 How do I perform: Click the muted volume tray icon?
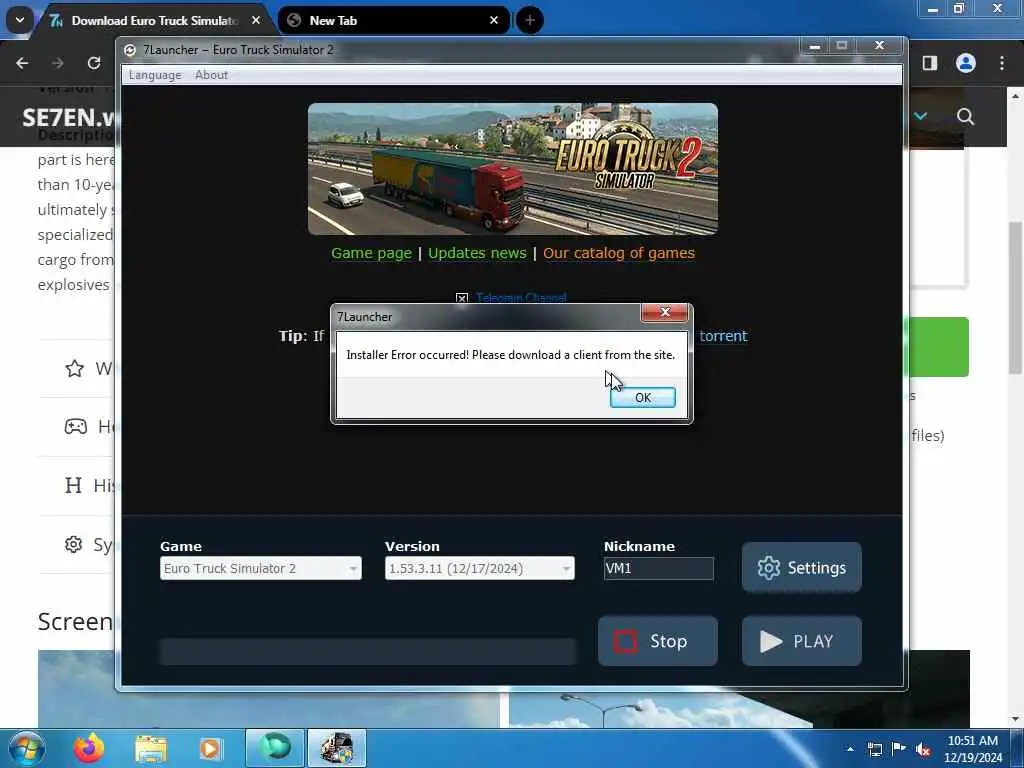click(923, 750)
